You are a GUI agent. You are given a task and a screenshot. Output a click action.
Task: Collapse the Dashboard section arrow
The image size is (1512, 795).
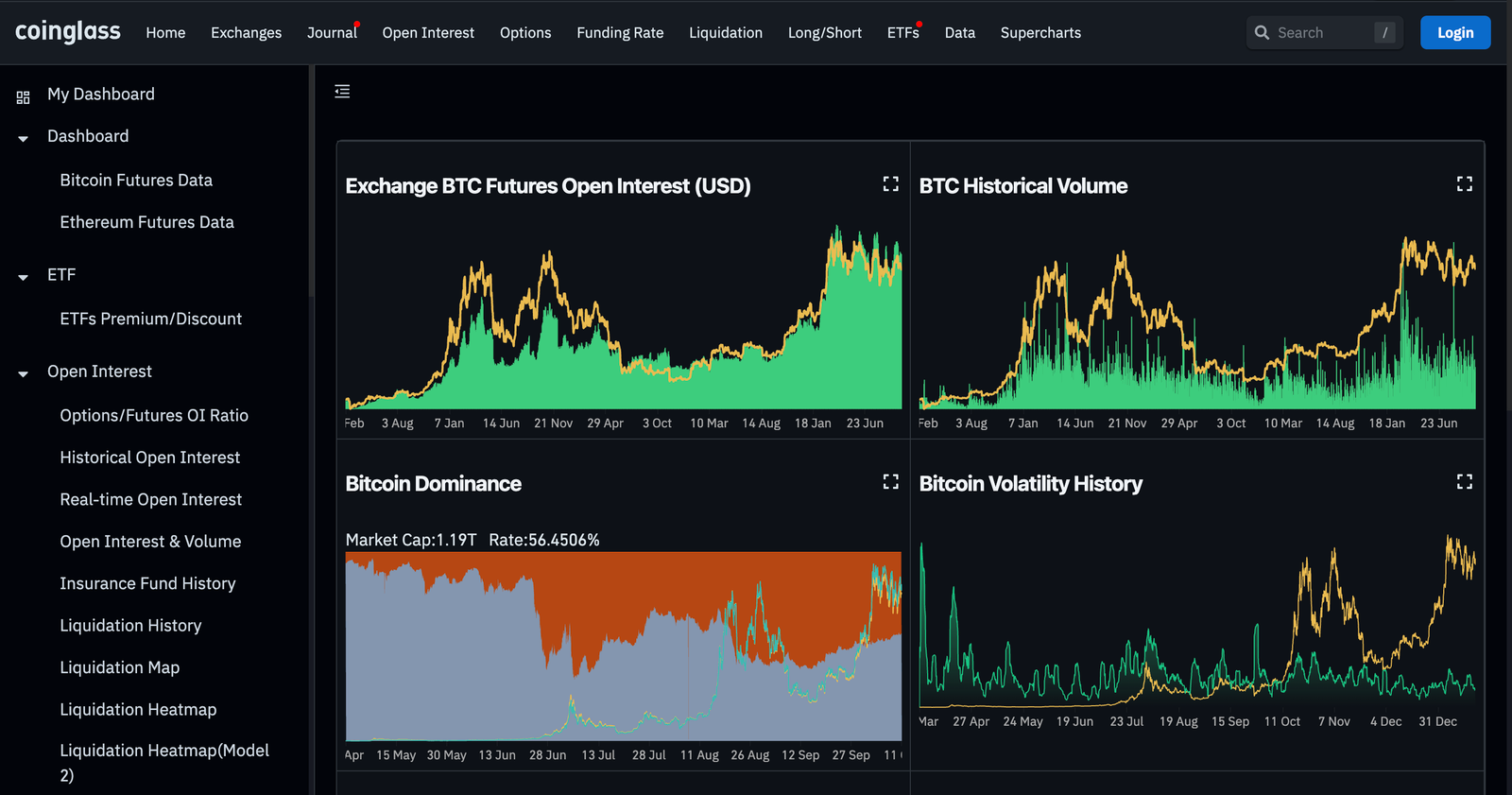[x=24, y=138]
